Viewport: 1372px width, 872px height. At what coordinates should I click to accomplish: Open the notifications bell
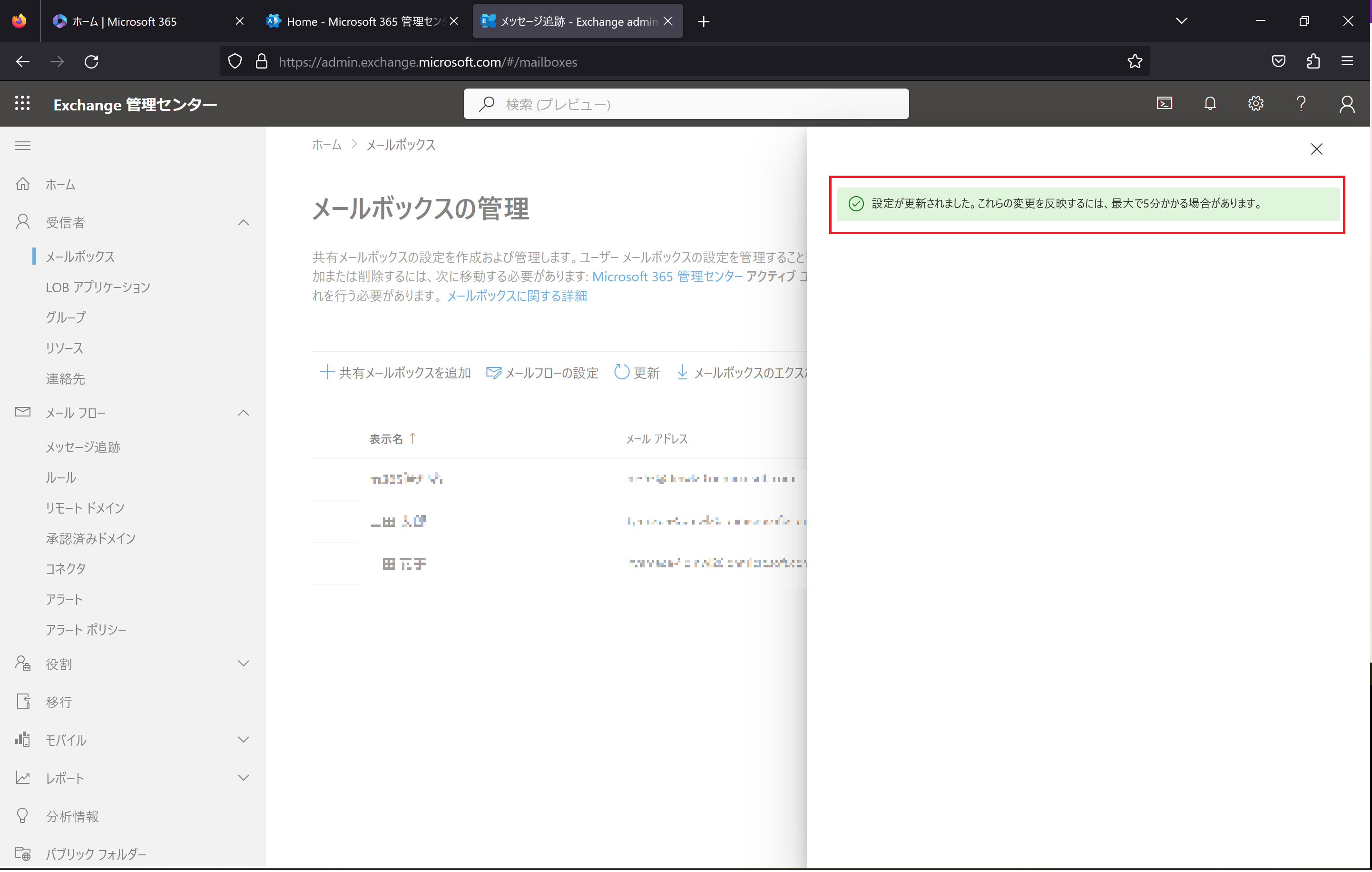(1210, 104)
